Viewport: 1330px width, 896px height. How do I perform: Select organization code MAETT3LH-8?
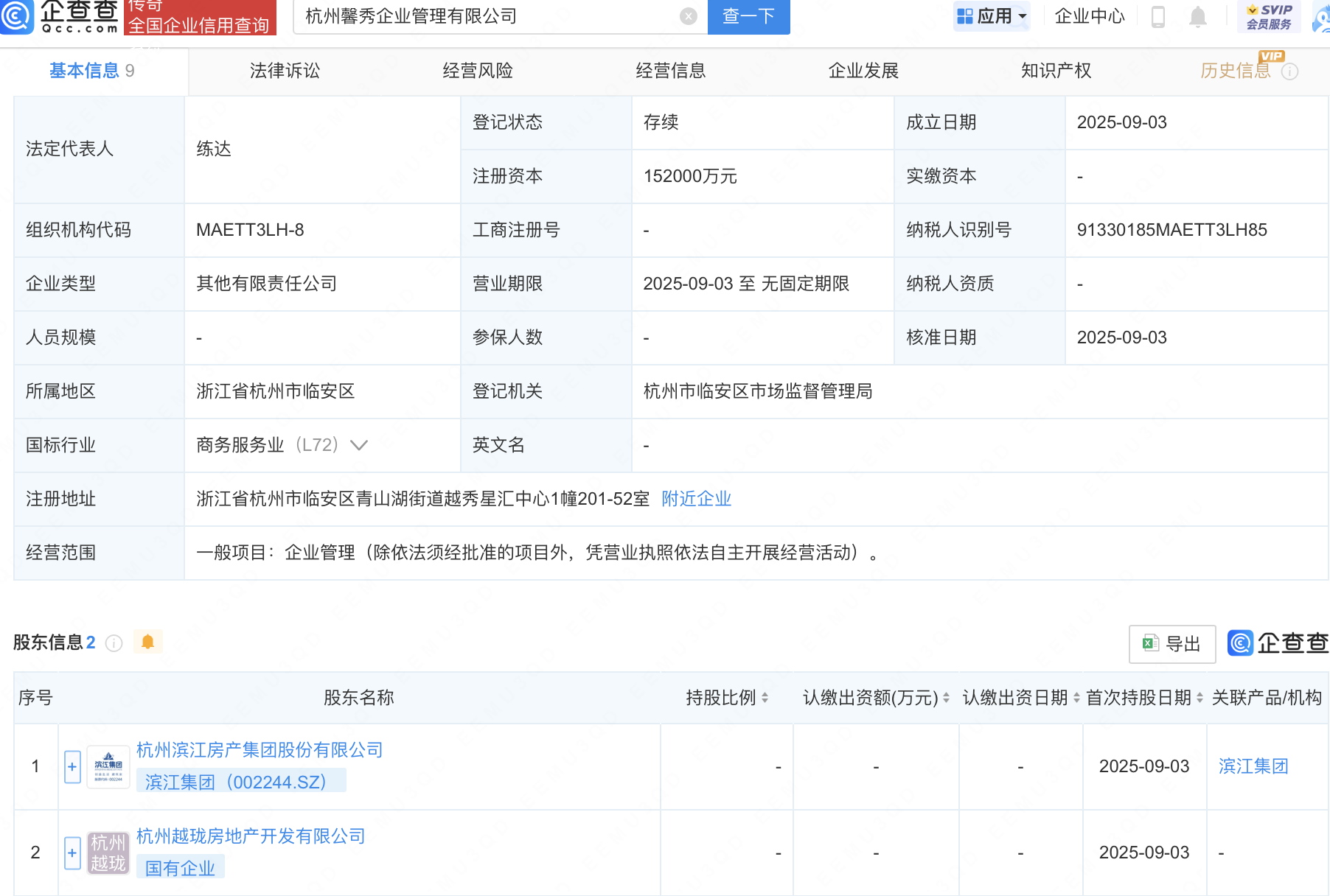(x=250, y=230)
